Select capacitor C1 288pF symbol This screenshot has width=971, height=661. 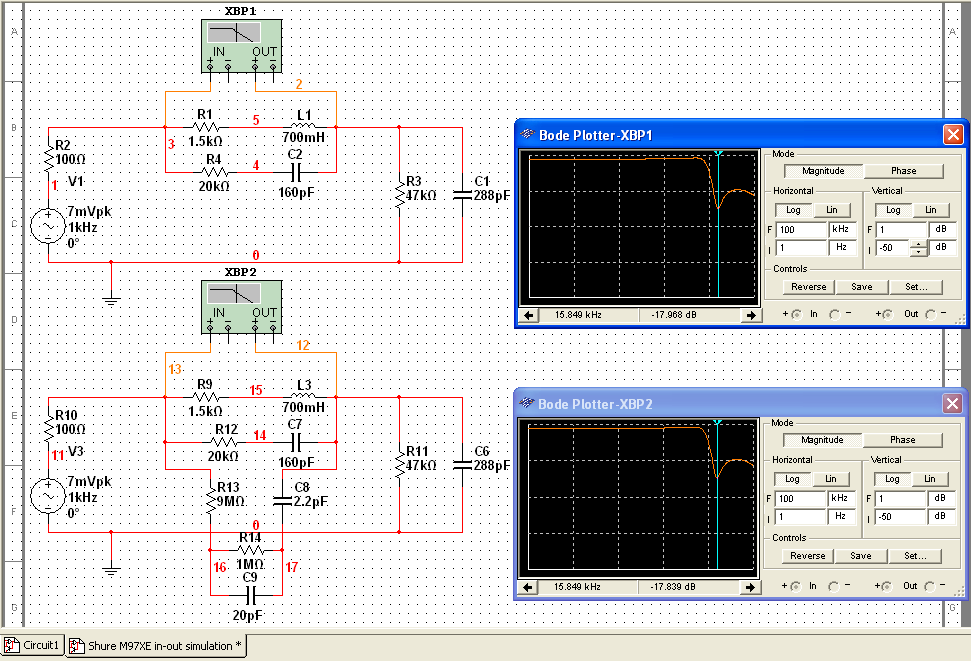462,195
